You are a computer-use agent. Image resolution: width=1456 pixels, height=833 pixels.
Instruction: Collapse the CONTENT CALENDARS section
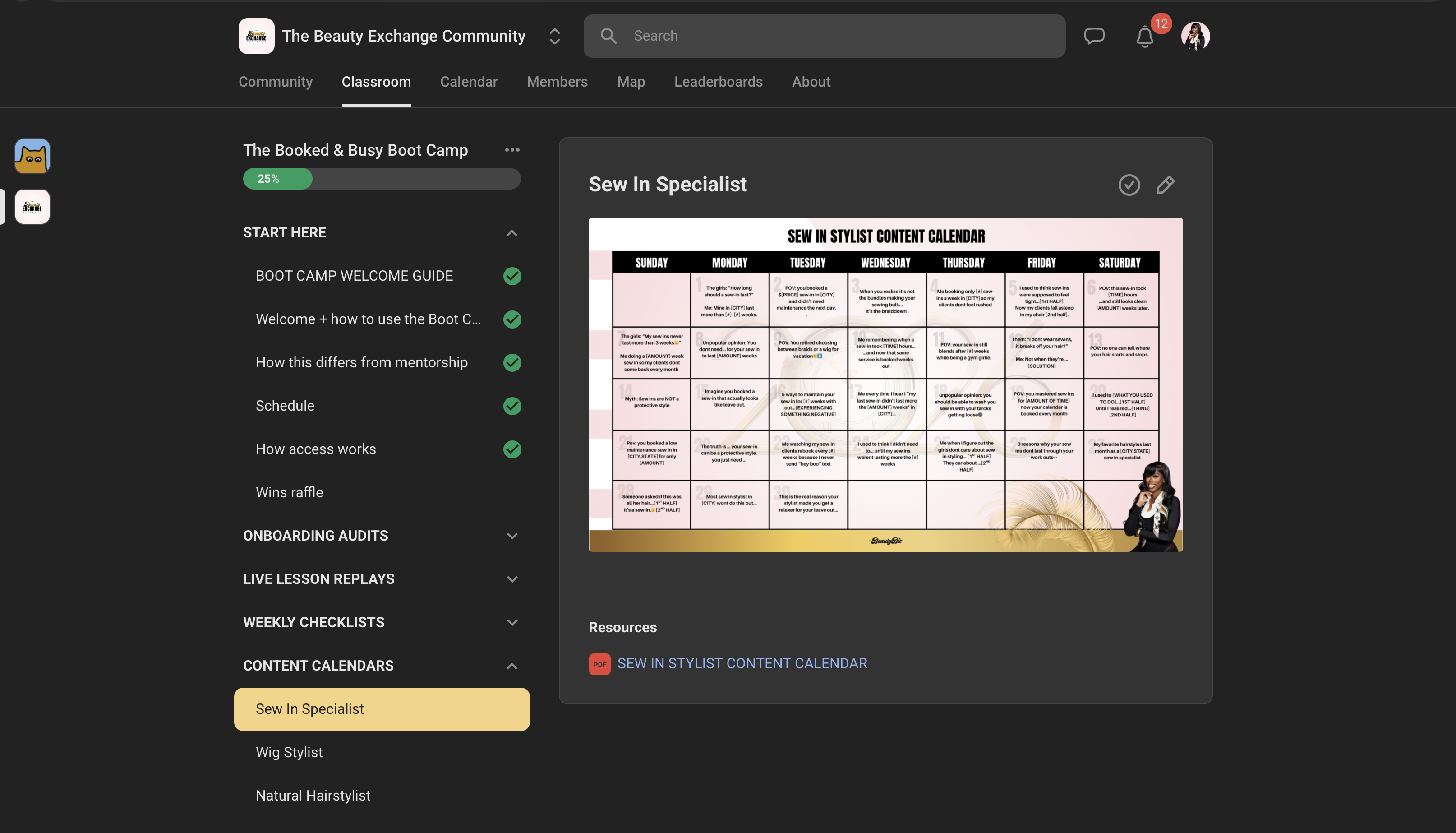pos(512,666)
